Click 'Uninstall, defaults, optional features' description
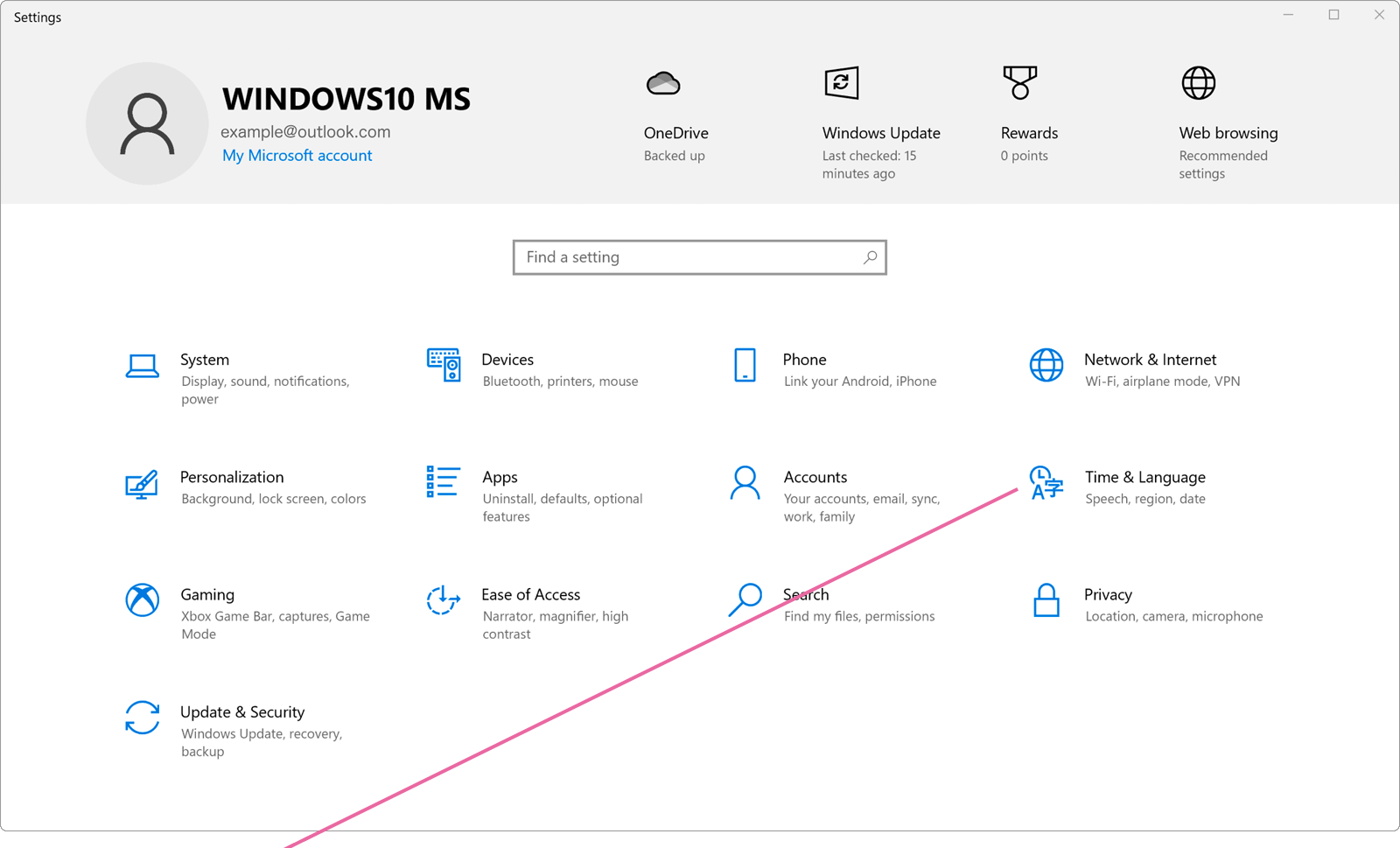Viewport: 1400px width, 848px height. point(563,508)
